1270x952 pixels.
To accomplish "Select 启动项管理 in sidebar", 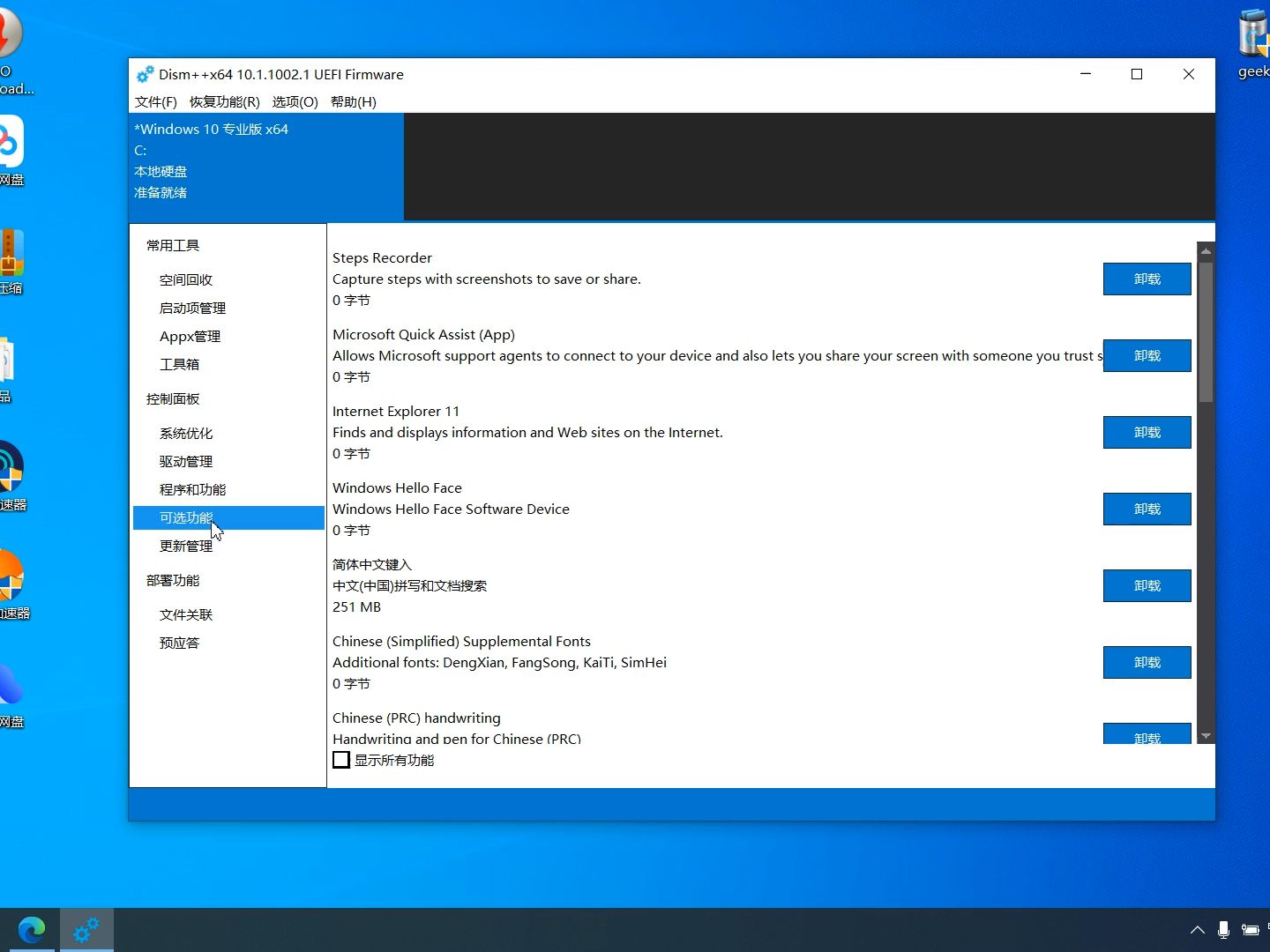I will click(x=192, y=309).
